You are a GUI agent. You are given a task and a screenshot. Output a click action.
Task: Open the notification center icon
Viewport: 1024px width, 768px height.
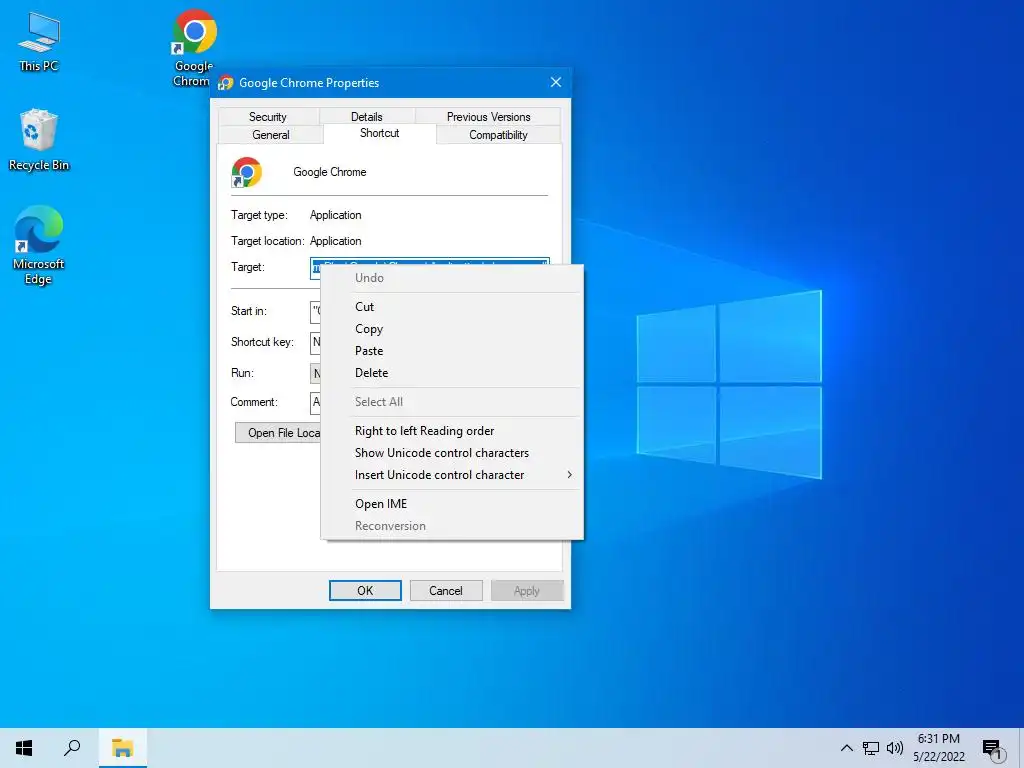click(991, 748)
